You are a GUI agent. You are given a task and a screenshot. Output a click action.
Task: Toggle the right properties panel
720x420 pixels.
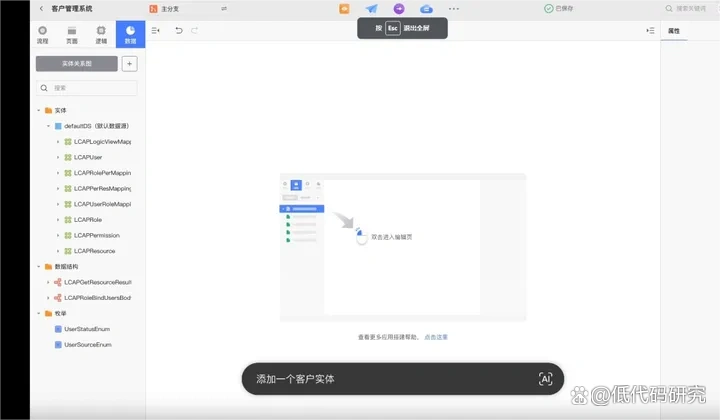(x=650, y=30)
